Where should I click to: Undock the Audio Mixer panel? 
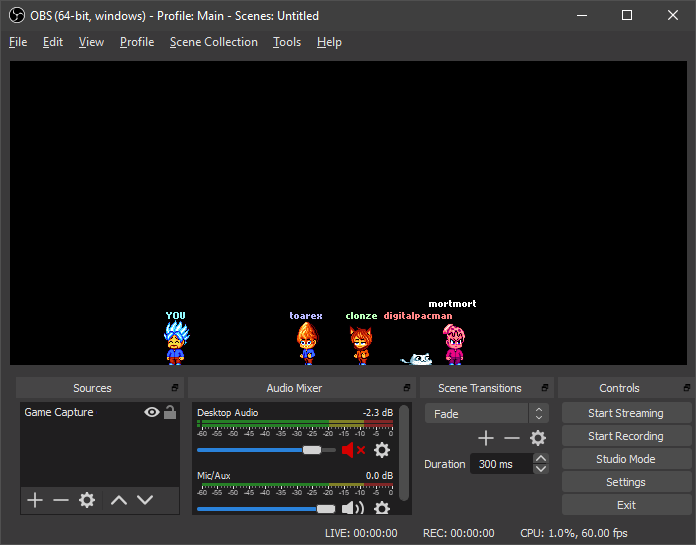pyautogui.click(x=407, y=388)
